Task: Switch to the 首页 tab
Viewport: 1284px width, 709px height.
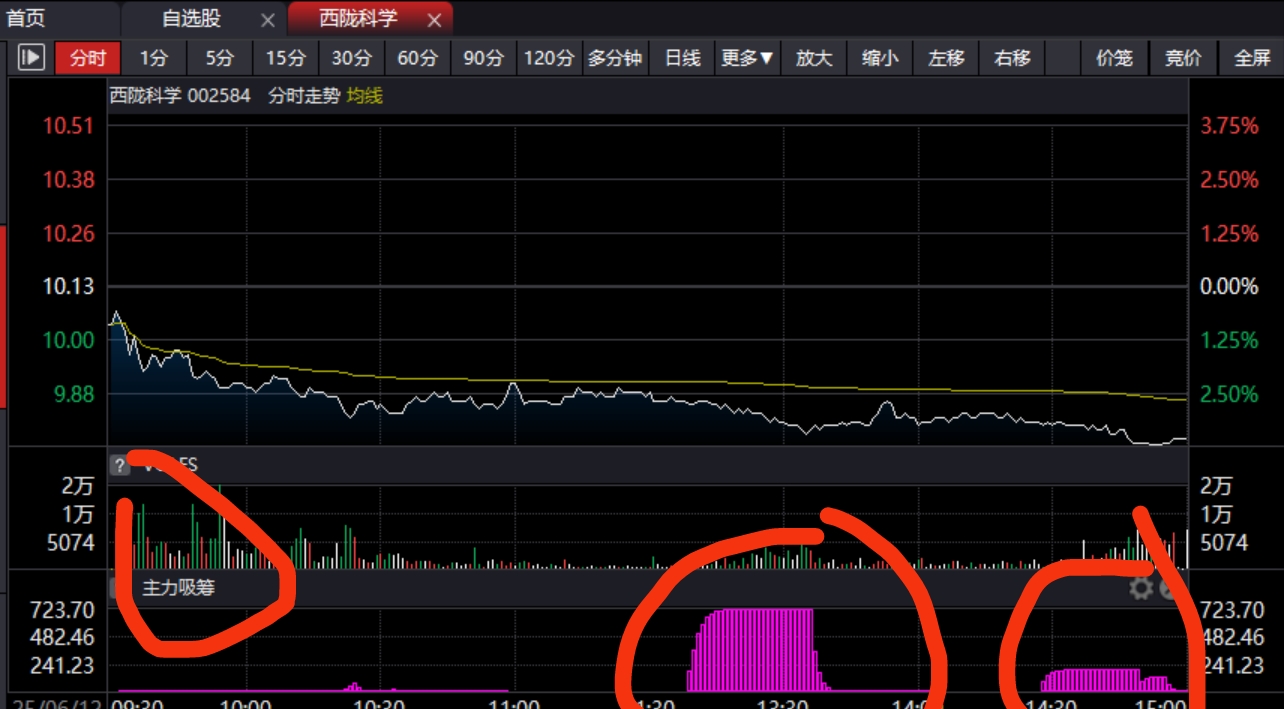Action: (x=26, y=18)
